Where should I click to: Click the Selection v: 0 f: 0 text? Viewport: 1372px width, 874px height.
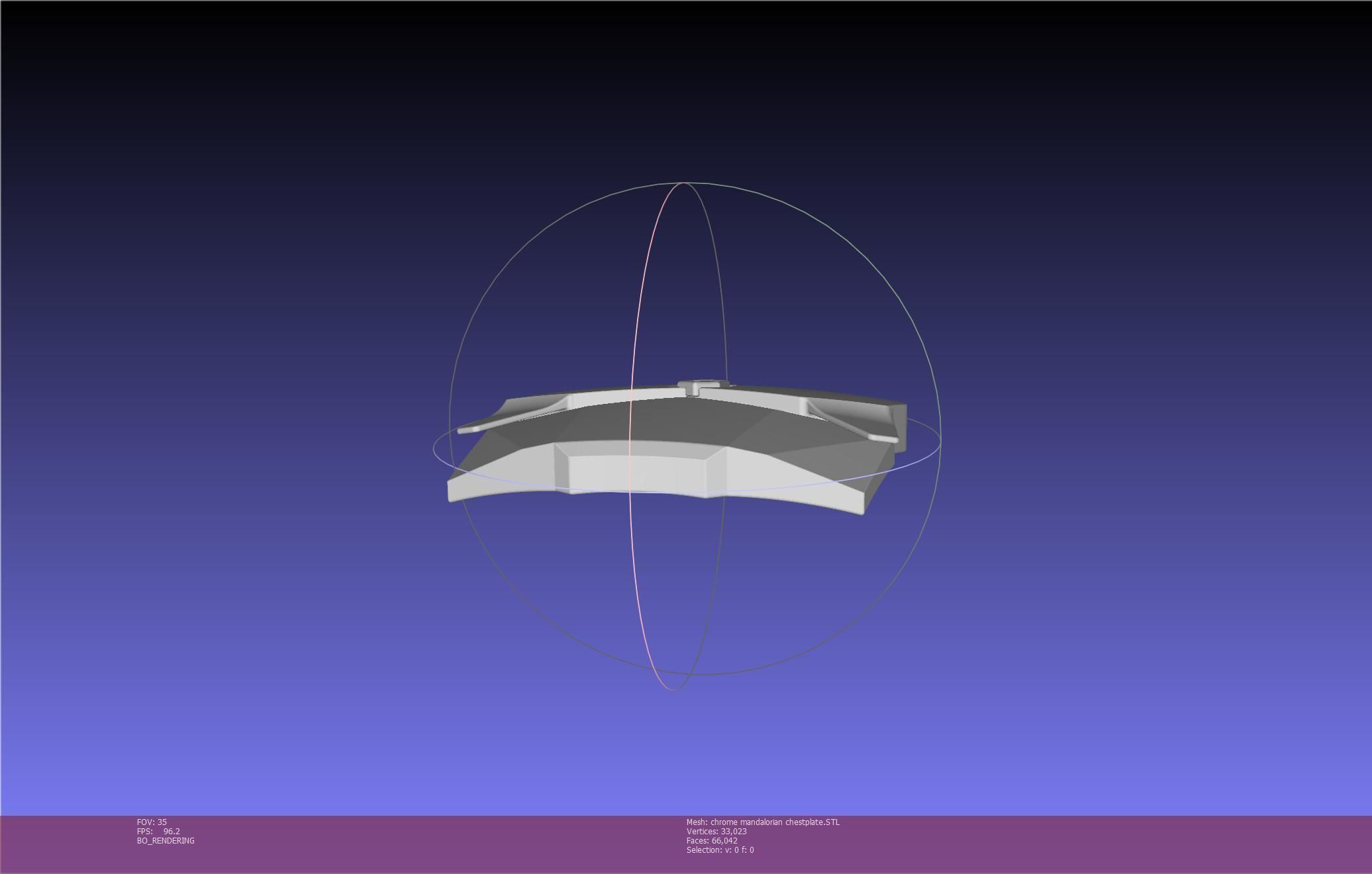pos(720,850)
